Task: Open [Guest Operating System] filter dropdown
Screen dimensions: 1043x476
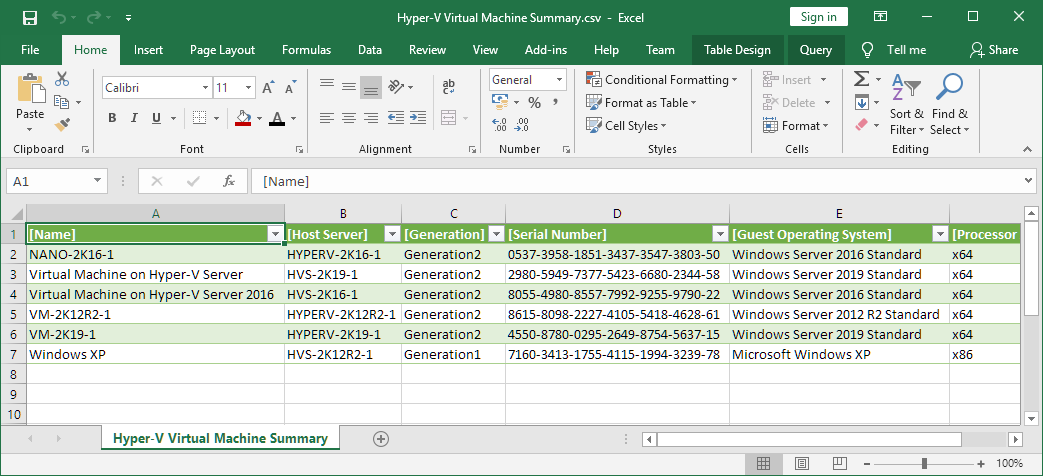Action: (940, 235)
